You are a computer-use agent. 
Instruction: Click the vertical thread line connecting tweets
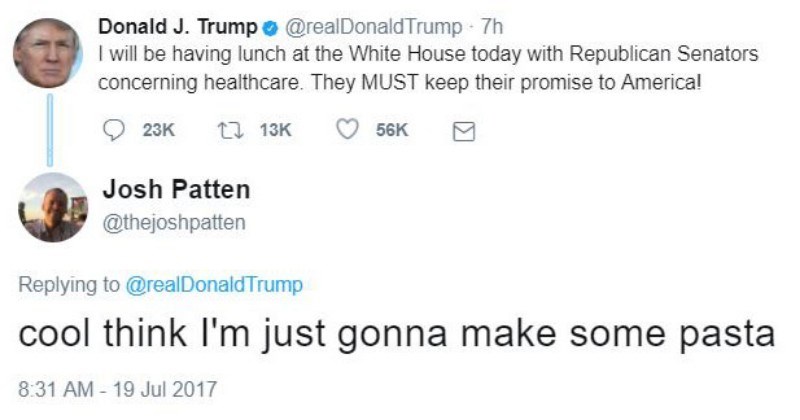(46, 127)
